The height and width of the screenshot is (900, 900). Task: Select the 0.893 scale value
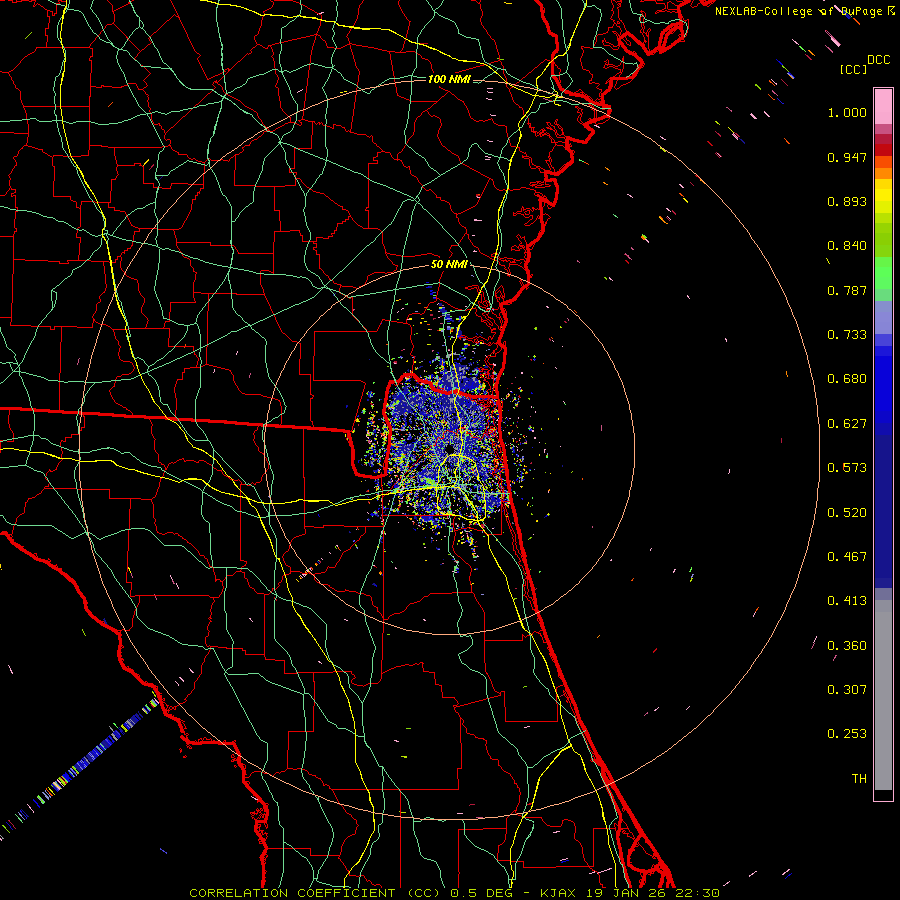tap(847, 201)
